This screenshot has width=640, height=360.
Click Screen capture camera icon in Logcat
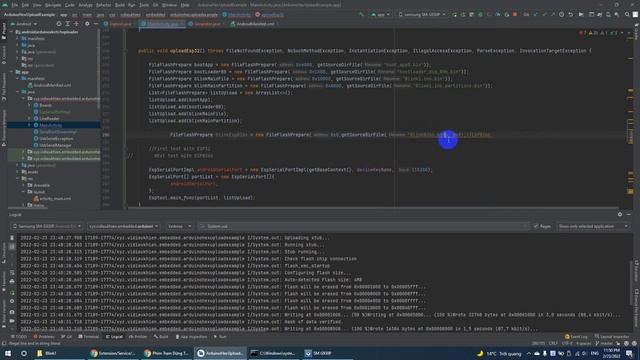point(12,312)
